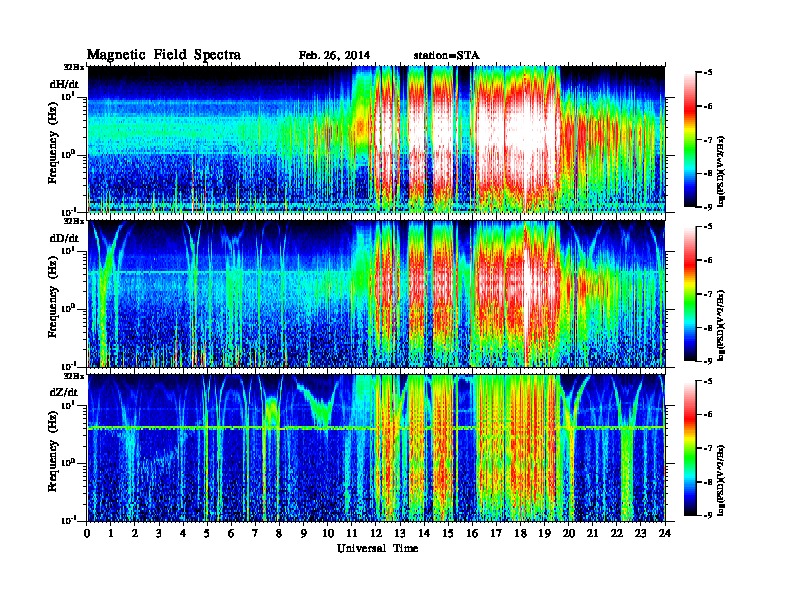792x612 pixels.
Task: Click the time axis tick label "4"
Action: coord(183,533)
